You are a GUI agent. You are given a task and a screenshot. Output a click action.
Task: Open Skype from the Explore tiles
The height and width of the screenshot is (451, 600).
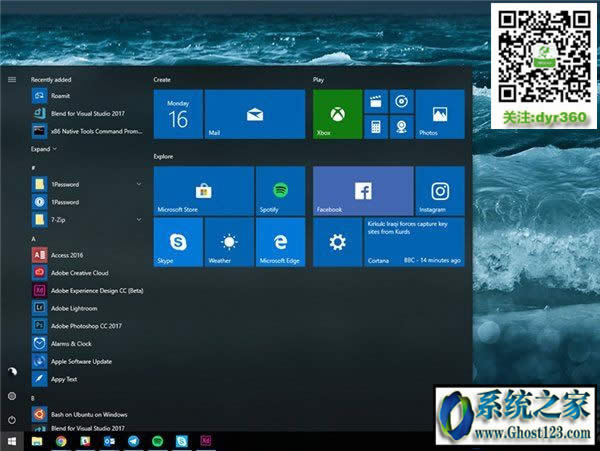pos(178,243)
